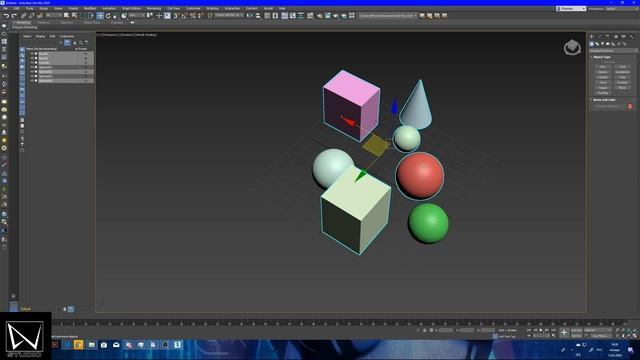Open the Utilities tab in command panel
Viewport: 640px width, 360px height.
click(631, 37)
